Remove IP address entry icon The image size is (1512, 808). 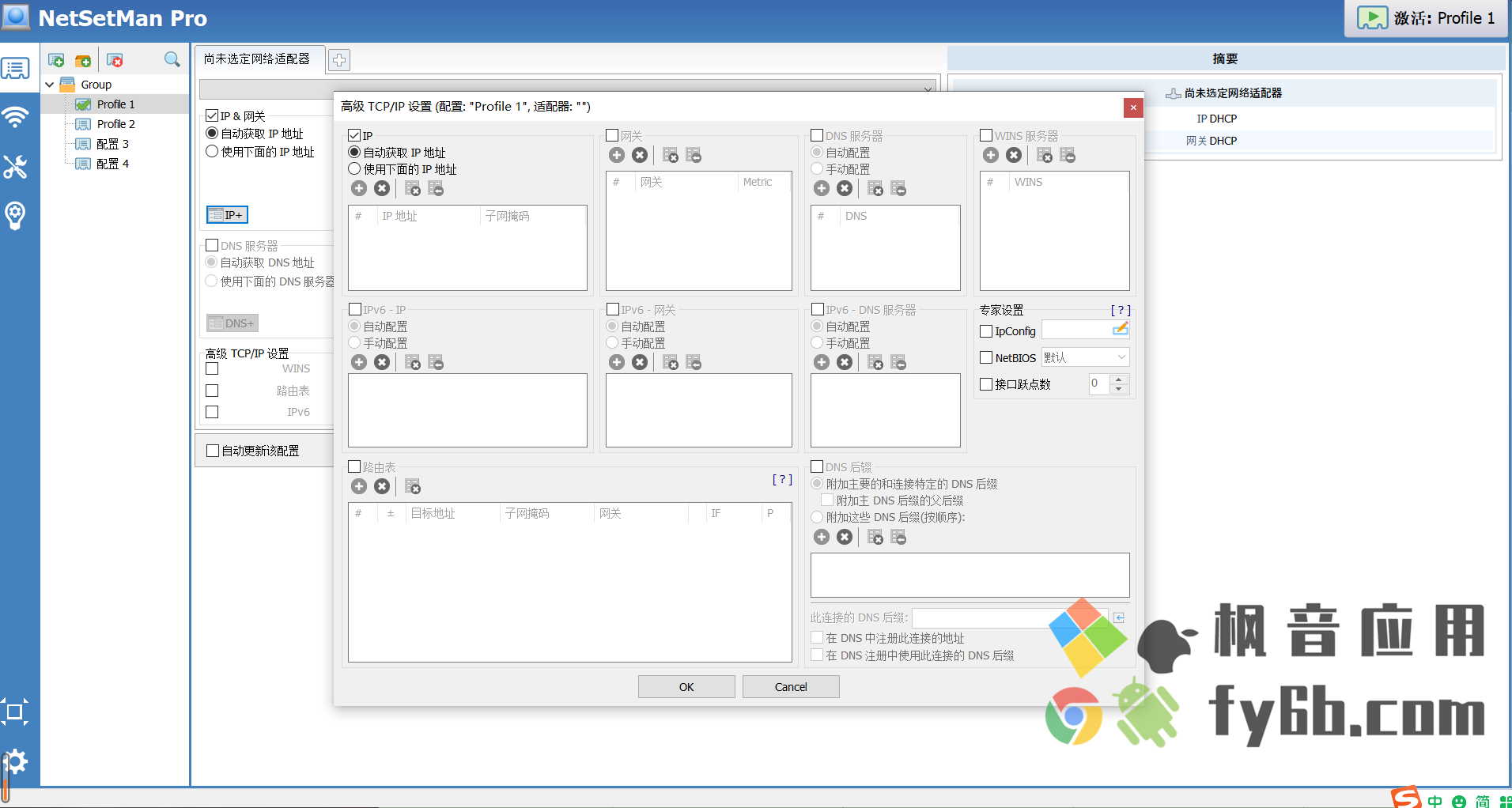coord(382,188)
